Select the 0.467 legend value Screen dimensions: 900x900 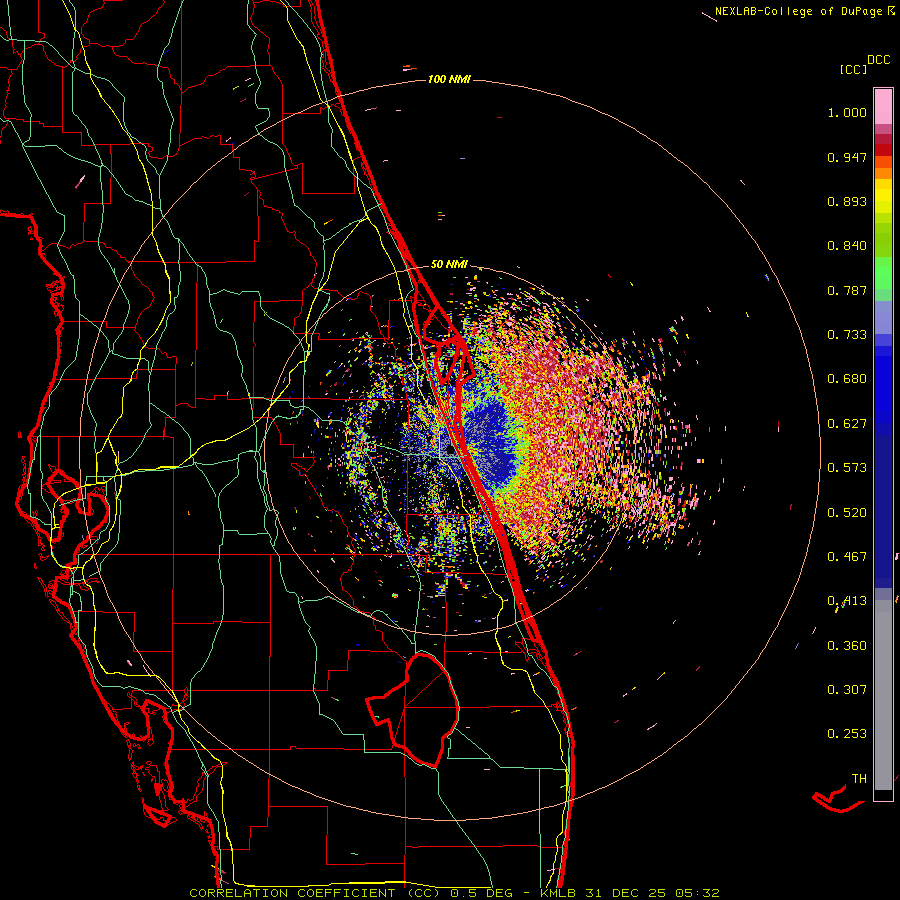coord(847,557)
